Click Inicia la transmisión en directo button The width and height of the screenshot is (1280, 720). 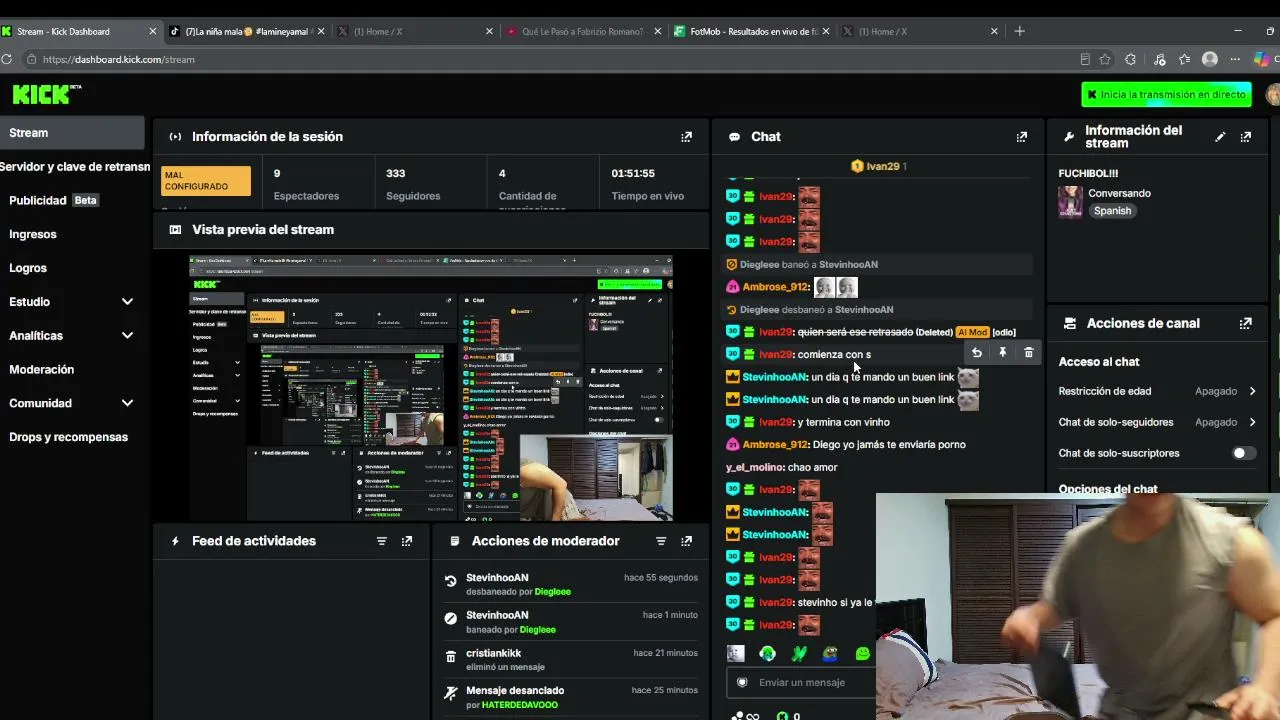pos(1166,94)
